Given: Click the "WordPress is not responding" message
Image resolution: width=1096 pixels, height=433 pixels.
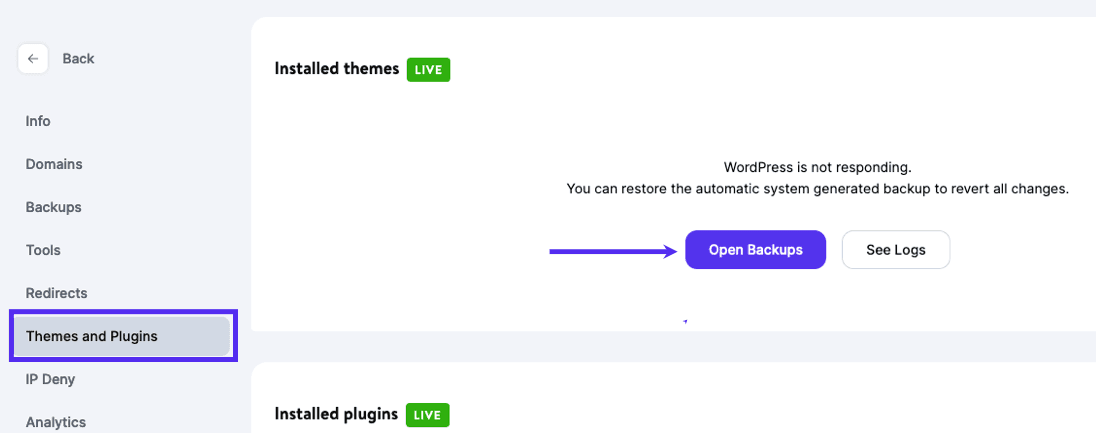Looking at the screenshot, I should pos(817,167).
